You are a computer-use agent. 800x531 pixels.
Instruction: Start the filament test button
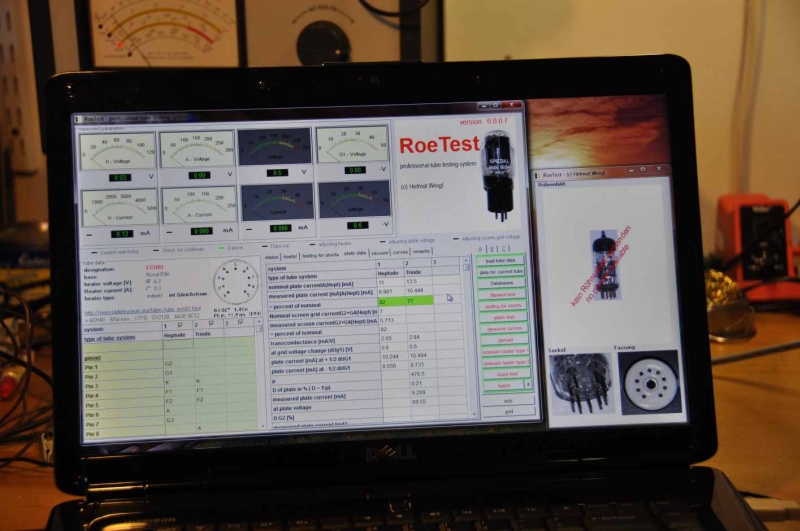tap(503, 295)
